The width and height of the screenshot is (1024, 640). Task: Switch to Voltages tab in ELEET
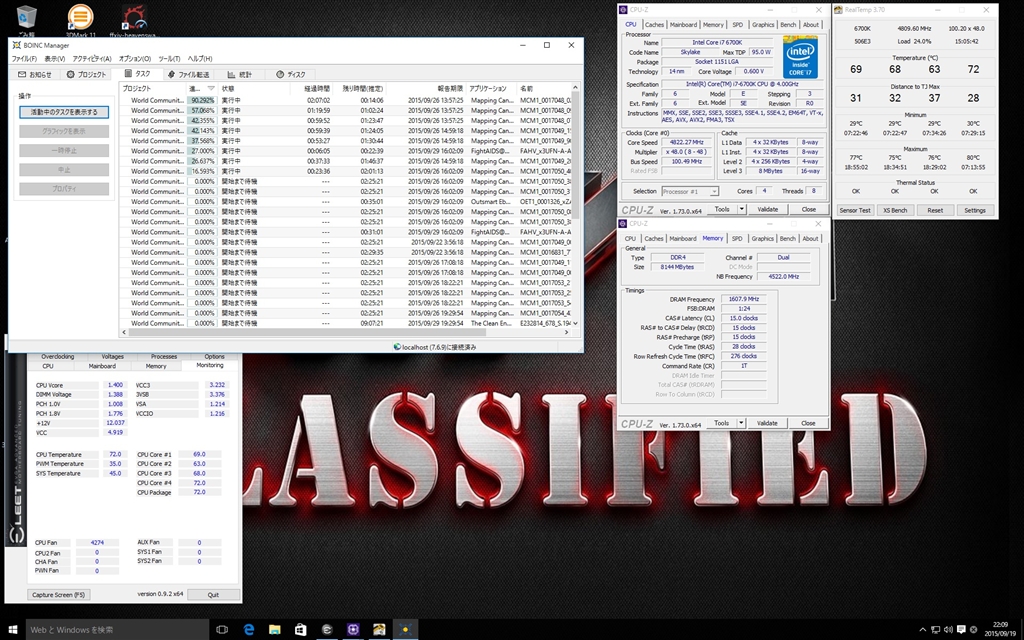coord(112,357)
